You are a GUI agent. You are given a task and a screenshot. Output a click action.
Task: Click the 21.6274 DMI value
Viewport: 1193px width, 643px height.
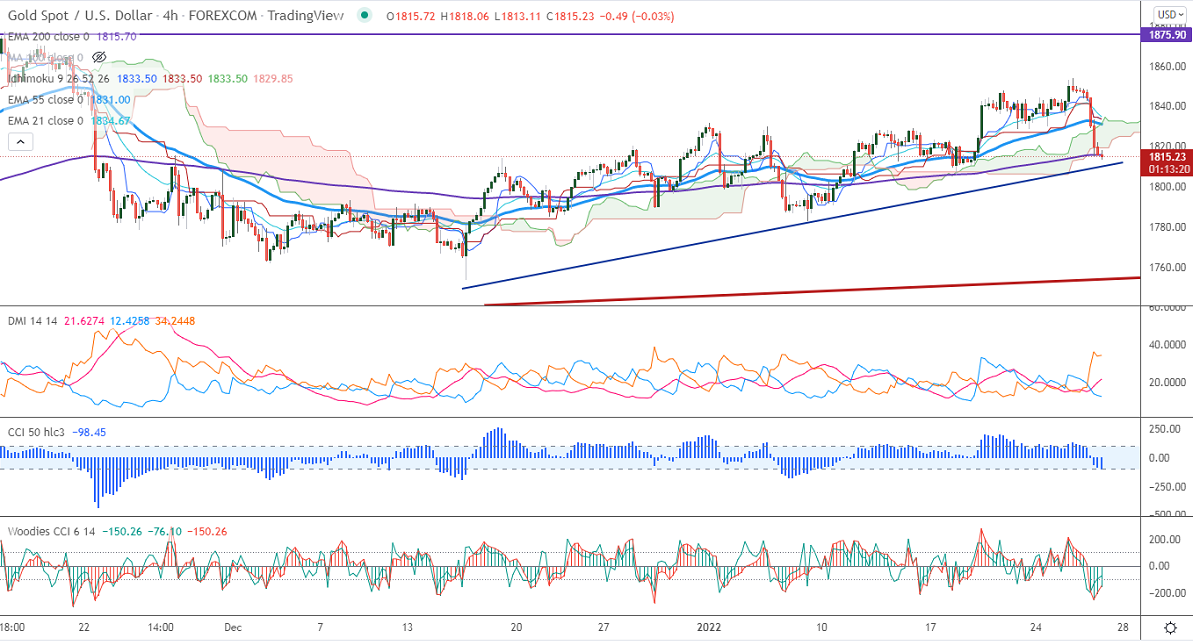(x=84, y=321)
